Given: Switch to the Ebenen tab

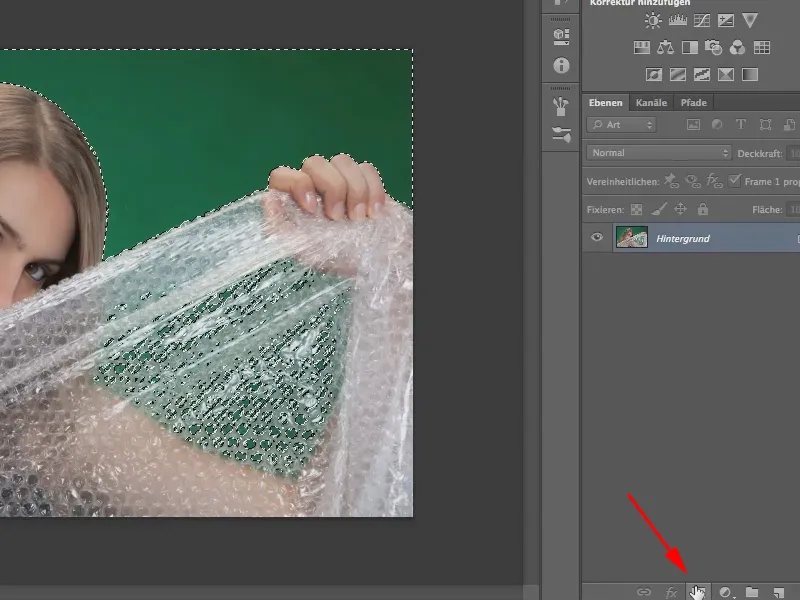Looking at the screenshot, I should tap(606, 103).
